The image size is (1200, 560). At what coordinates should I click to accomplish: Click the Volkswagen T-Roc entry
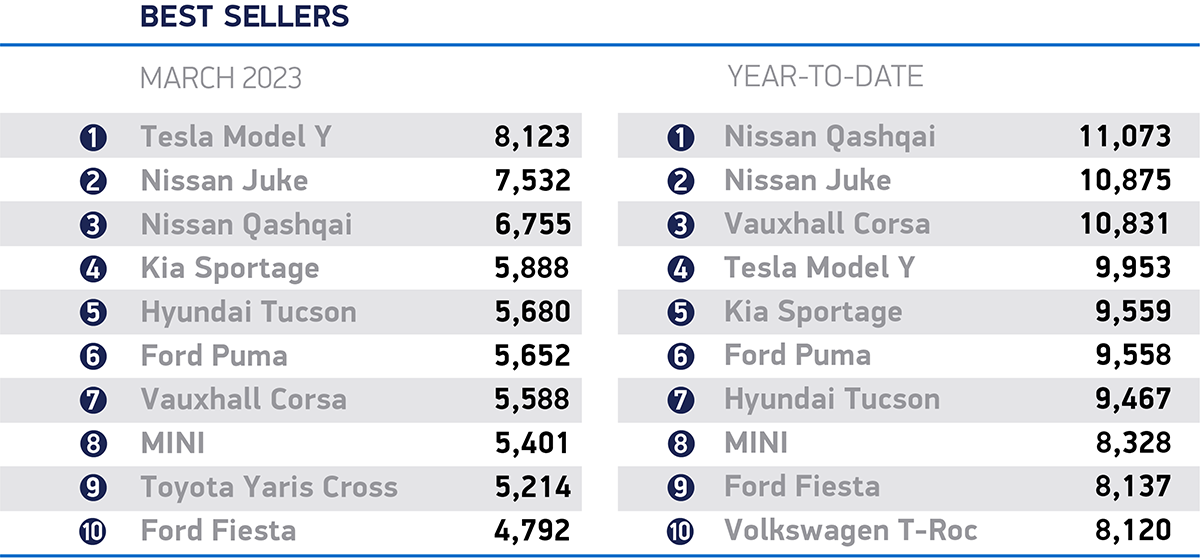click(x=850, y=530)
